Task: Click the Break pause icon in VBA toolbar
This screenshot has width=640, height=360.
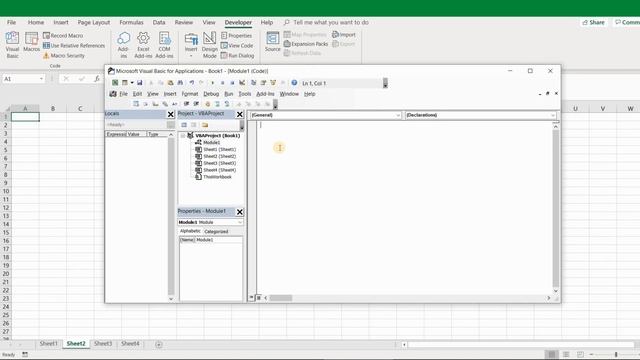Action: (x=222, y=83)
